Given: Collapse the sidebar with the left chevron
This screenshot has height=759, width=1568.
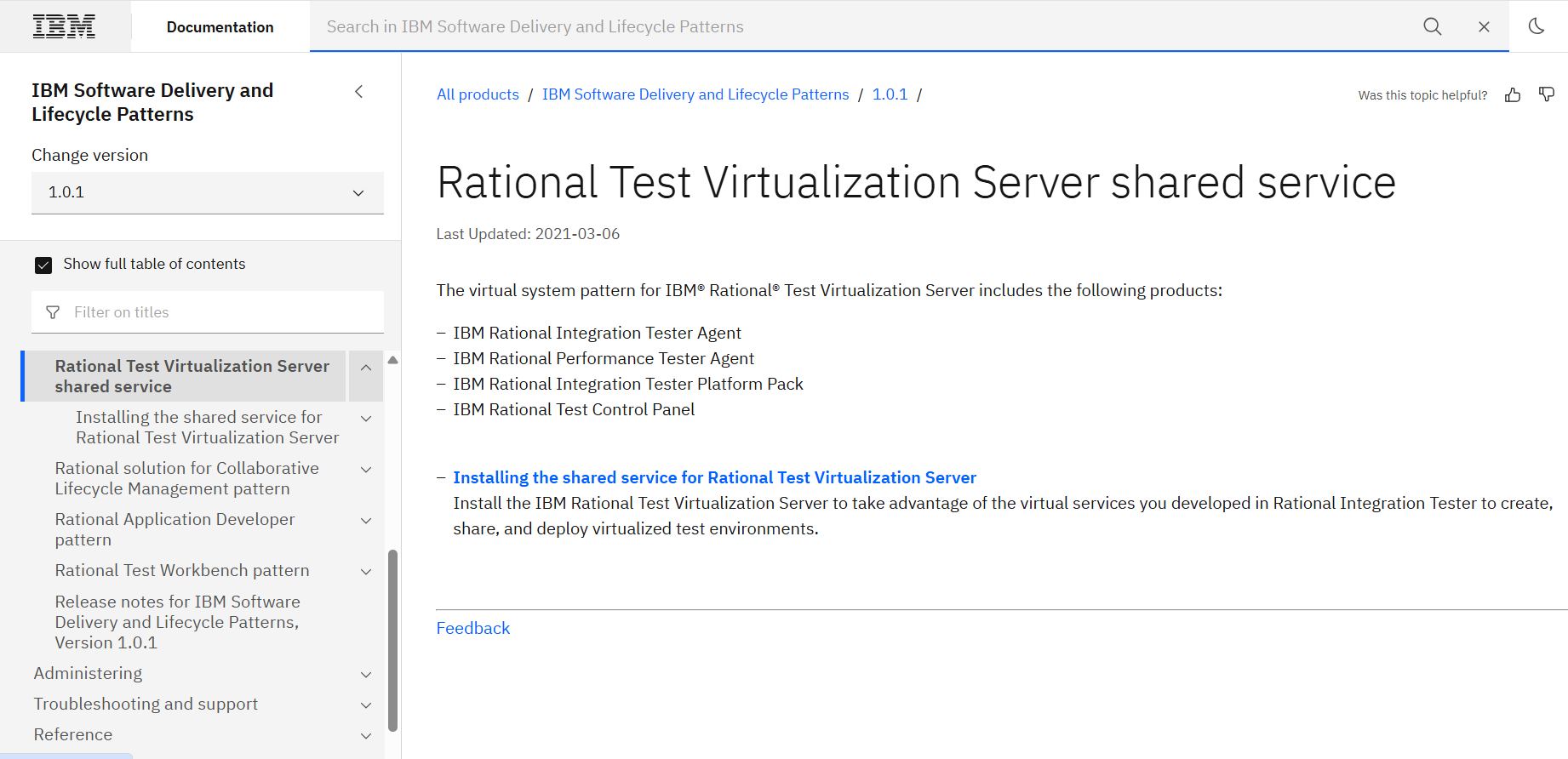Looking at the screenshot, I should click(359, 91).
